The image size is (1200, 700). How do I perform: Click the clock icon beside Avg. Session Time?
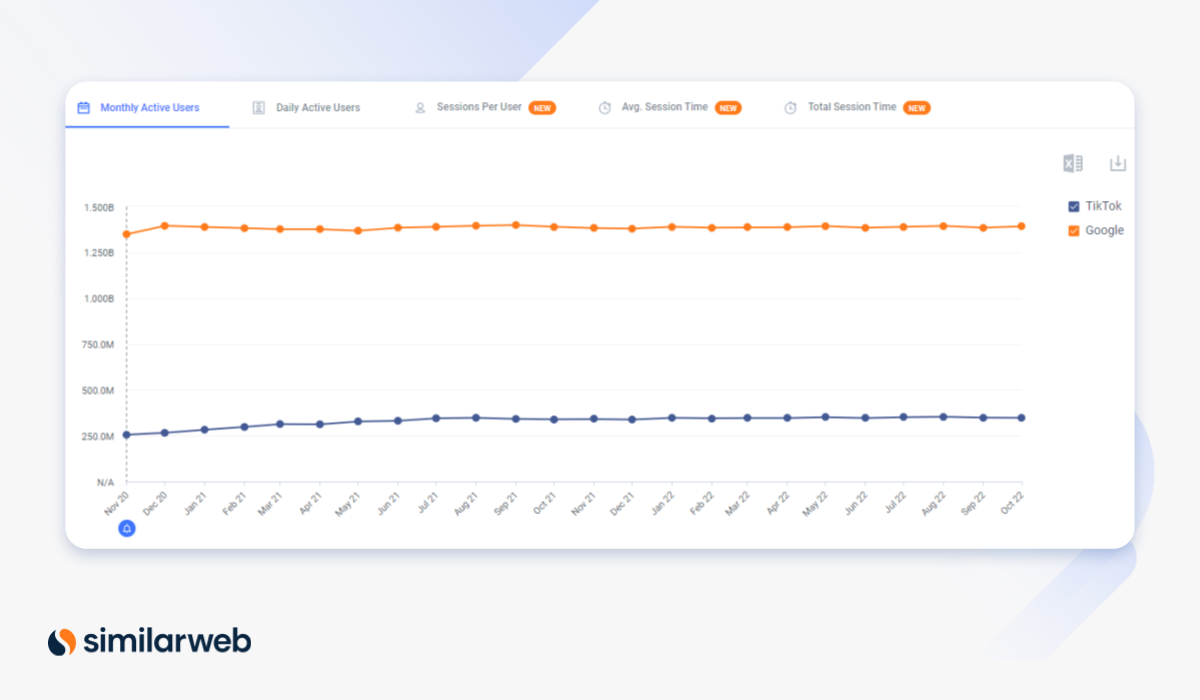(605, 108)
